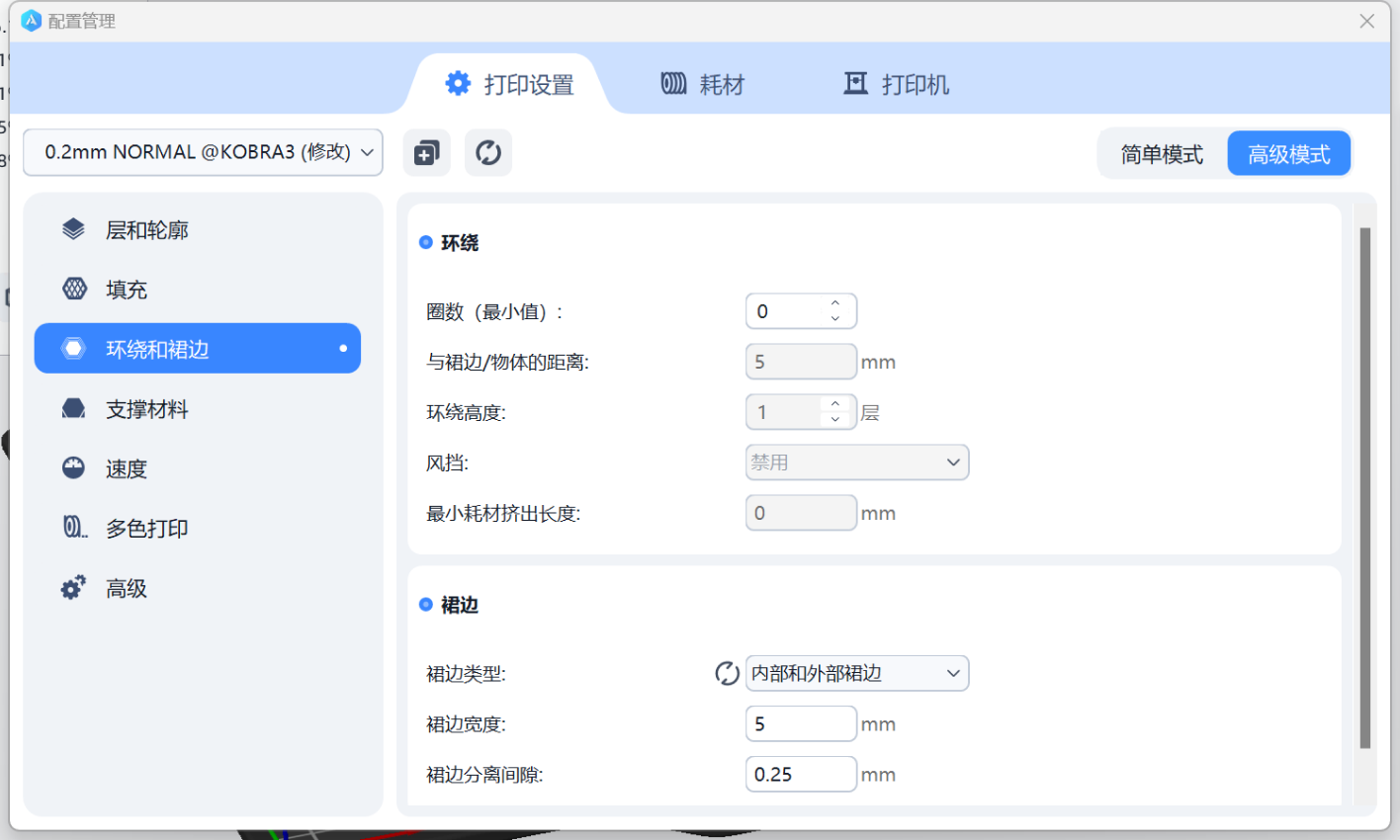Viewport: 1400px width, 840px height.
Task: Click the vertical scrollbar of settings panel
Action: coord(1364,484)
